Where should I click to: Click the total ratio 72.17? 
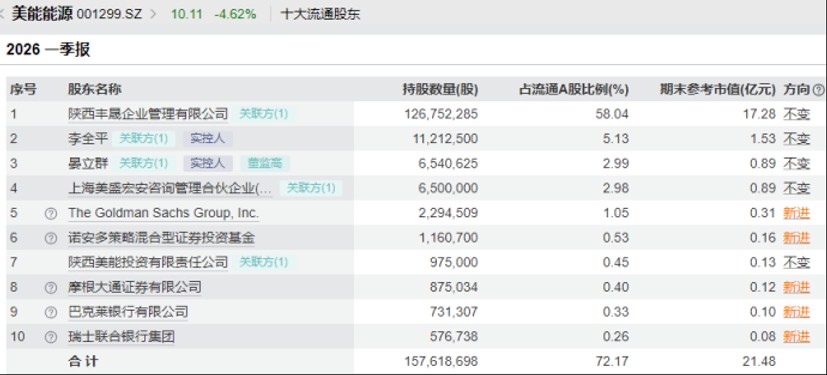tap(613, 361)
